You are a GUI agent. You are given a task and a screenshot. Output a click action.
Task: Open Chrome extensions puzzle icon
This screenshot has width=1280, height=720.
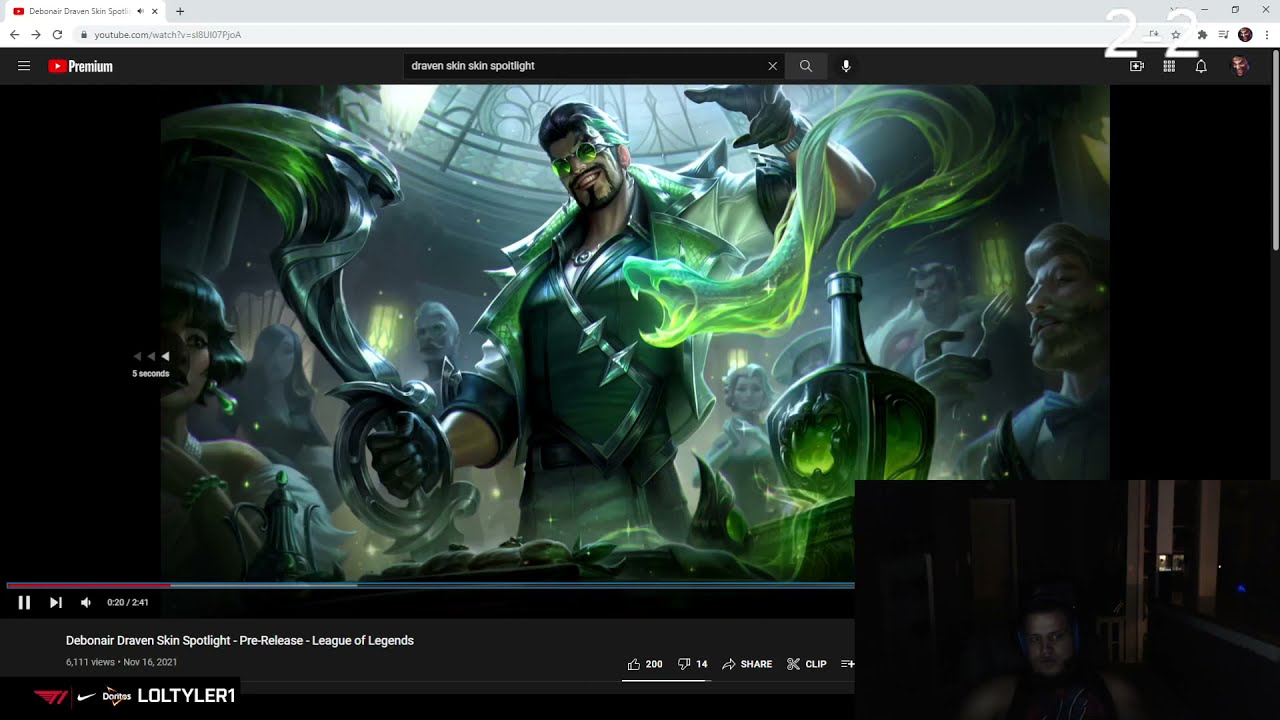1202,34
